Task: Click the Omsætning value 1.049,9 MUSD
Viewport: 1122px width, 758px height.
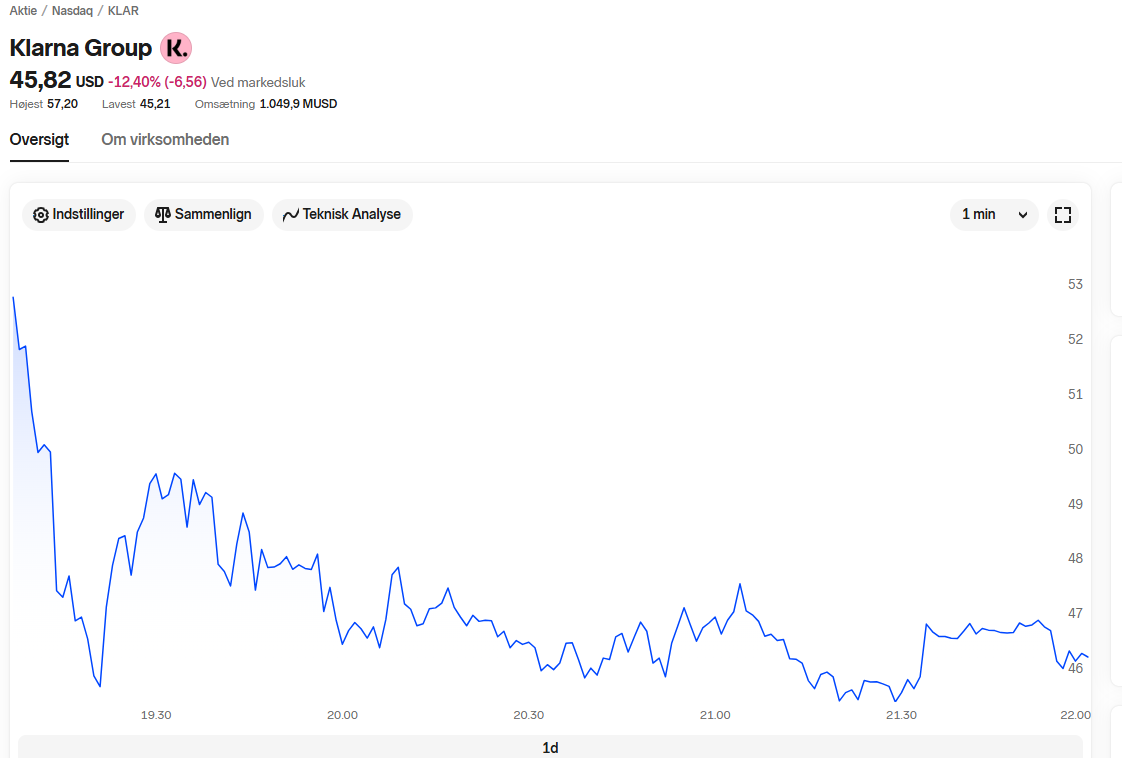Action: point(298,104)
